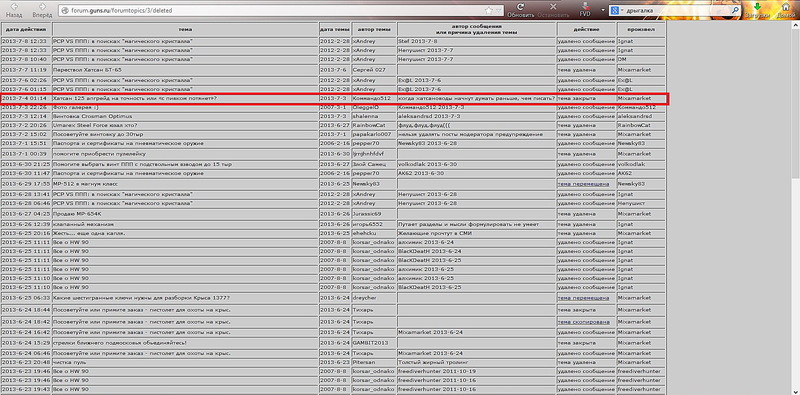The width and height of the screenshot is (800, 395).
Task: Click reason нельзя удалять посты модератора предупреждение
Action: pos(470,134)
